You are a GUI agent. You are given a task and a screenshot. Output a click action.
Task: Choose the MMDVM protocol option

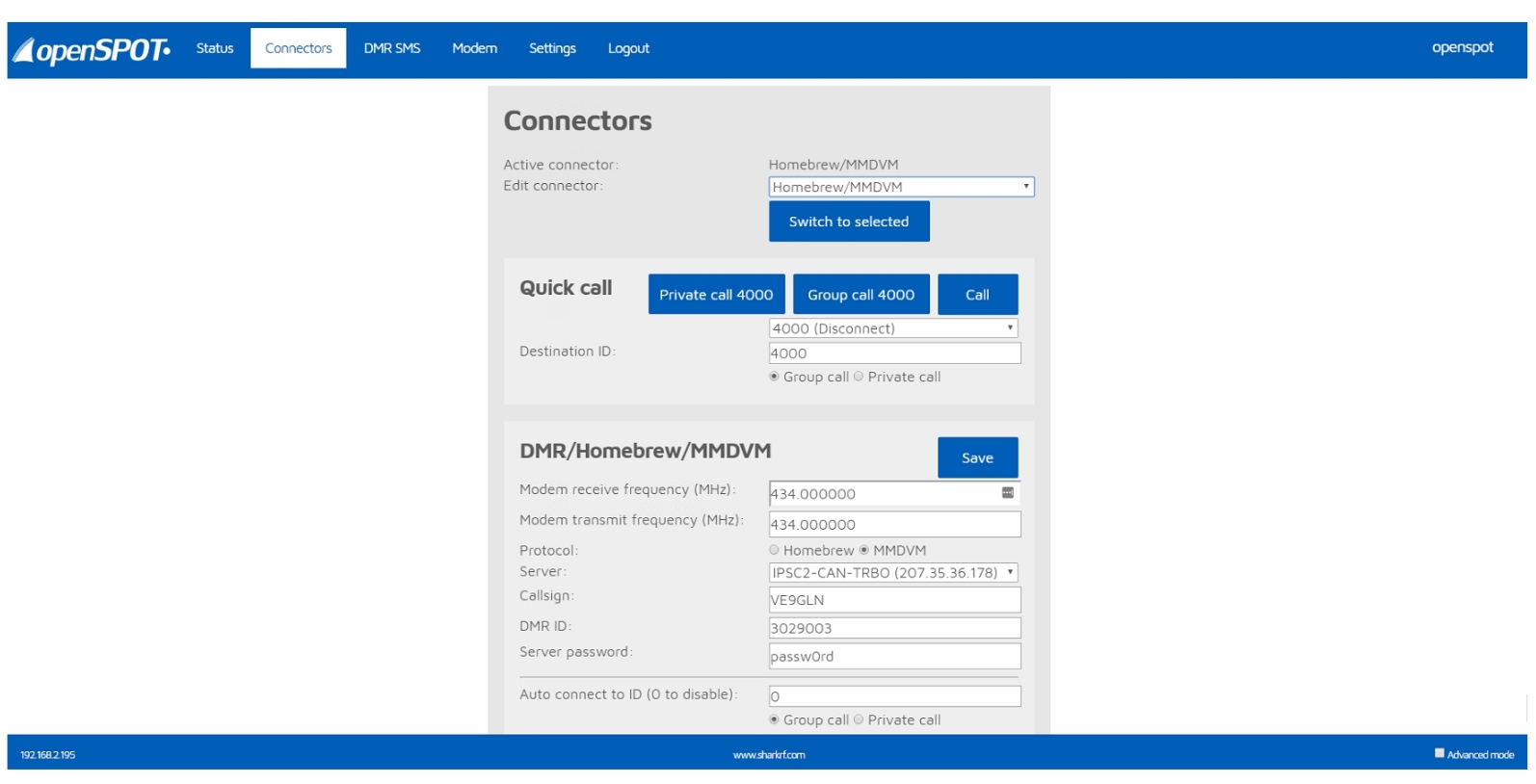click(864, 550)
